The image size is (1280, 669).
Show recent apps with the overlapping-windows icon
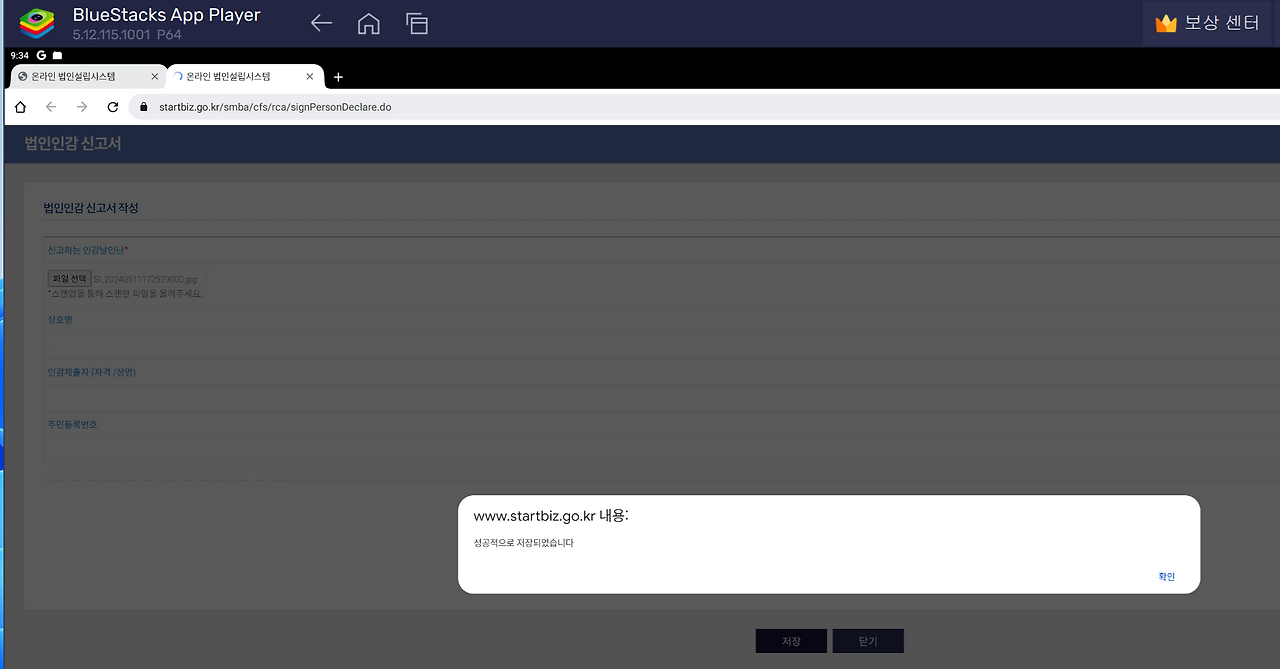click(x=417, y=23)
